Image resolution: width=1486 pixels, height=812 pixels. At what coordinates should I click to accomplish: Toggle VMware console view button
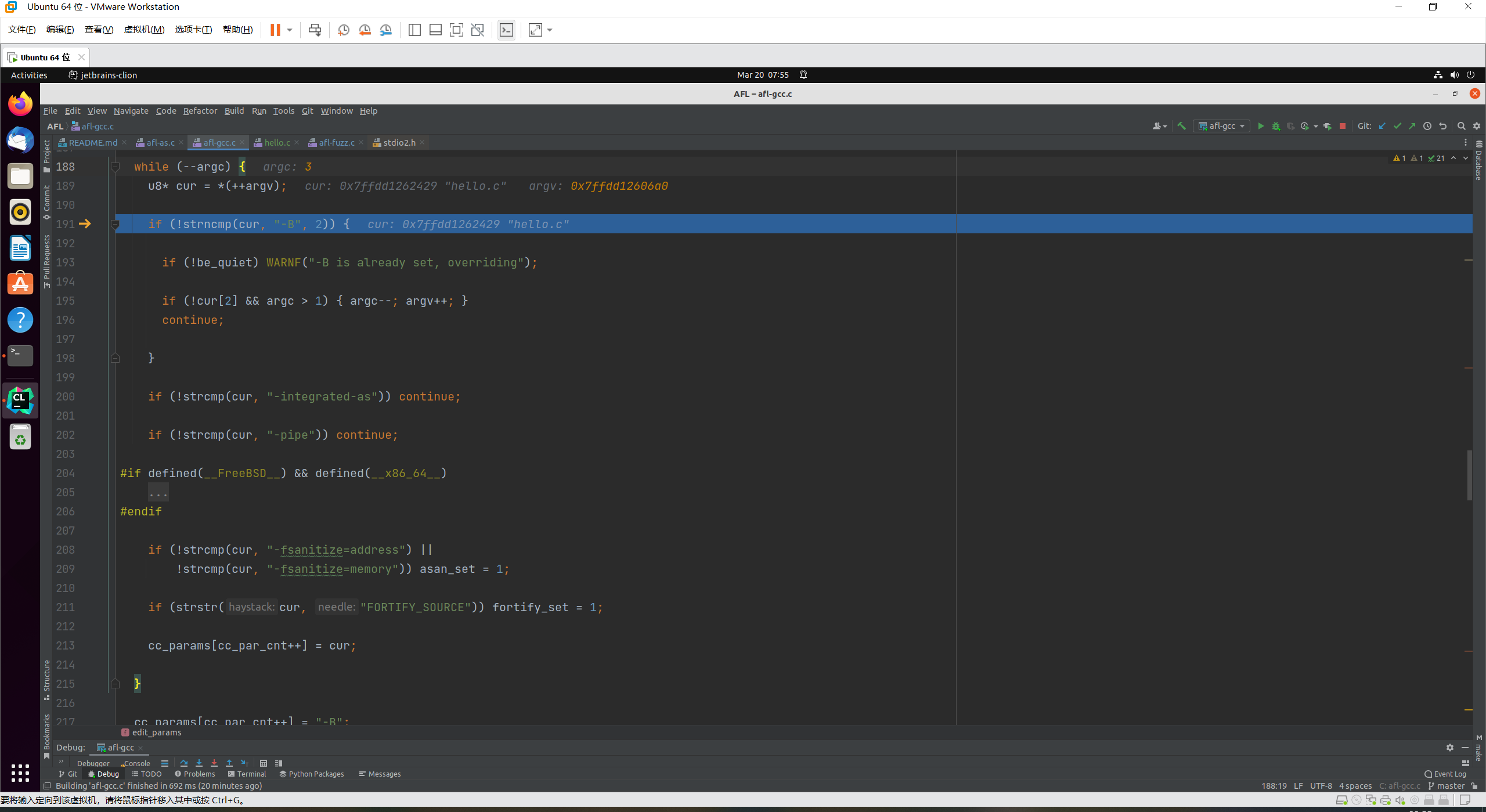(506, 30)
